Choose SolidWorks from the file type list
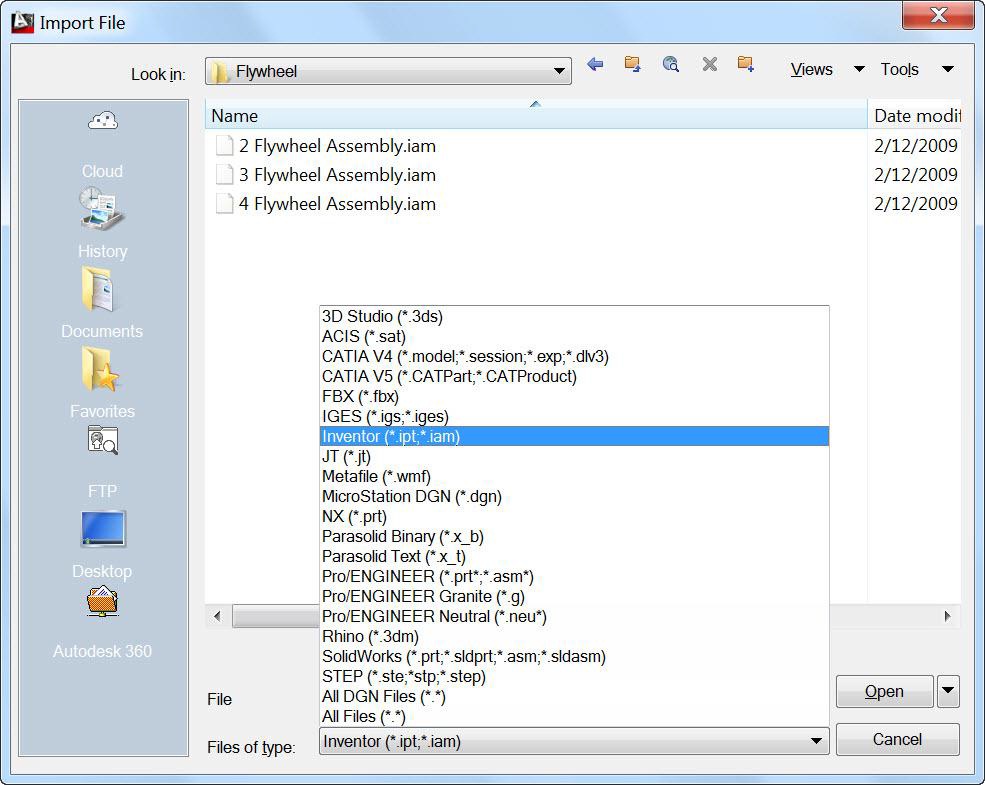The image size is (985, 785). tap(462, 656)
